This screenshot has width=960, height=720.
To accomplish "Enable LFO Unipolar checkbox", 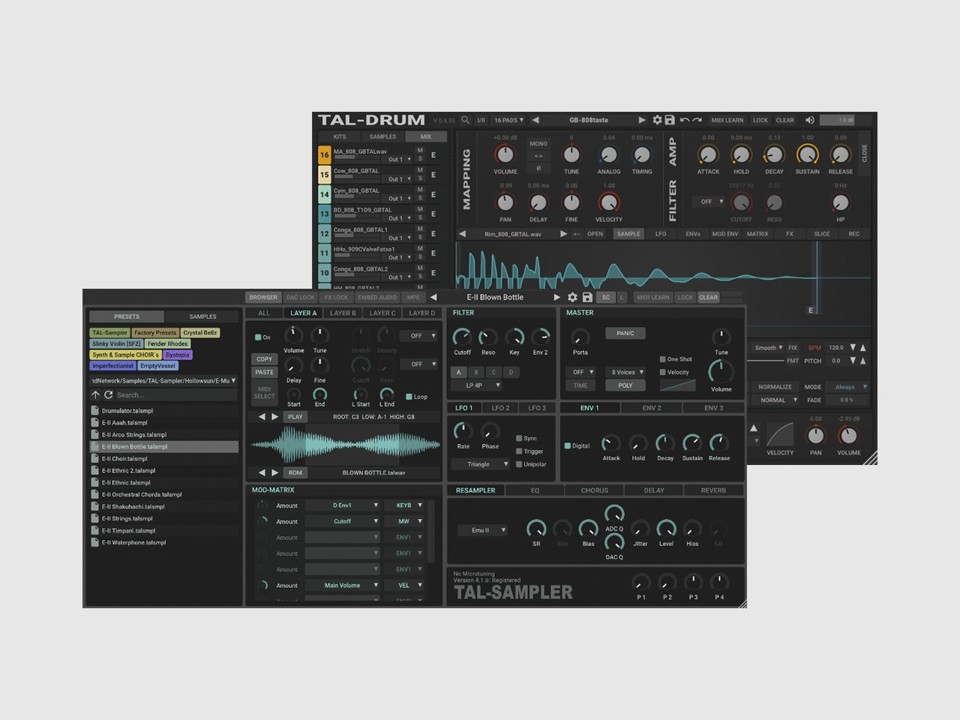I will point(519,464).
